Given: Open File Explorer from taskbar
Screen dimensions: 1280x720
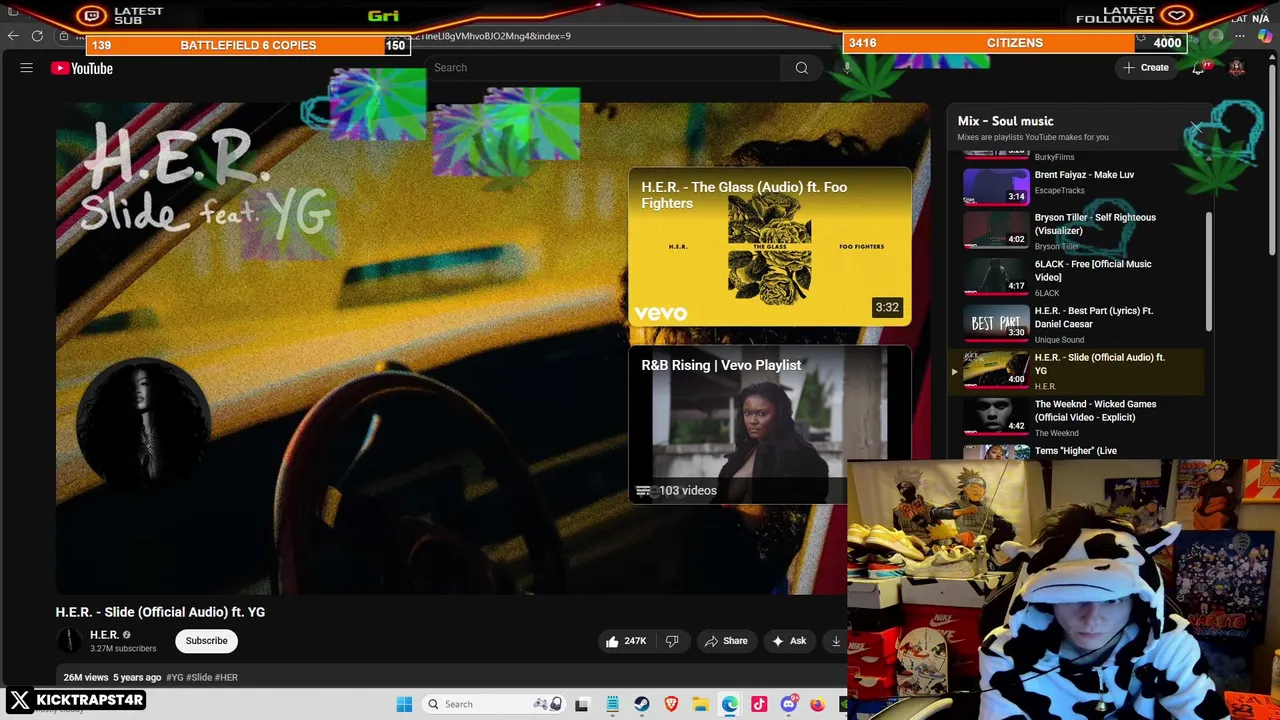Looking at the screenshot, I should [700, 704].
